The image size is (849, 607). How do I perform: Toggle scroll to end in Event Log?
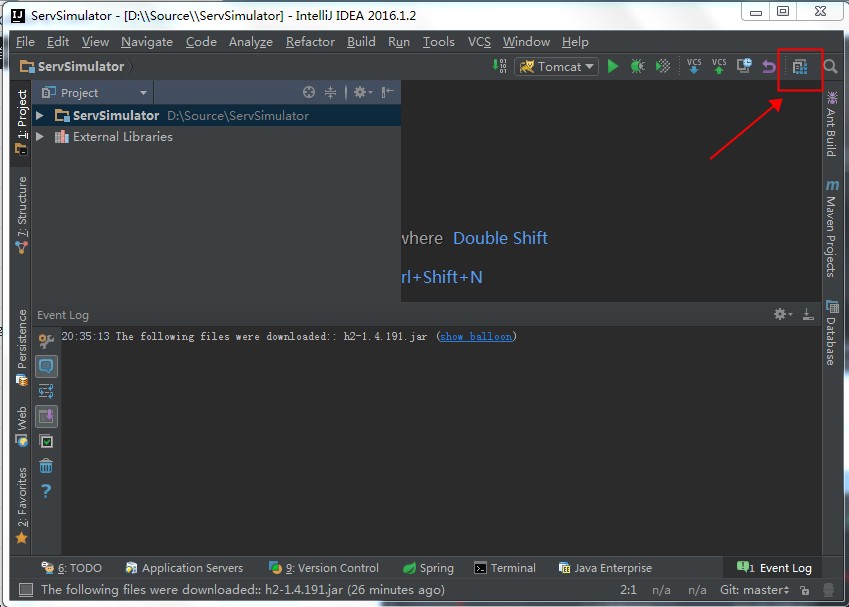(46, 416)
